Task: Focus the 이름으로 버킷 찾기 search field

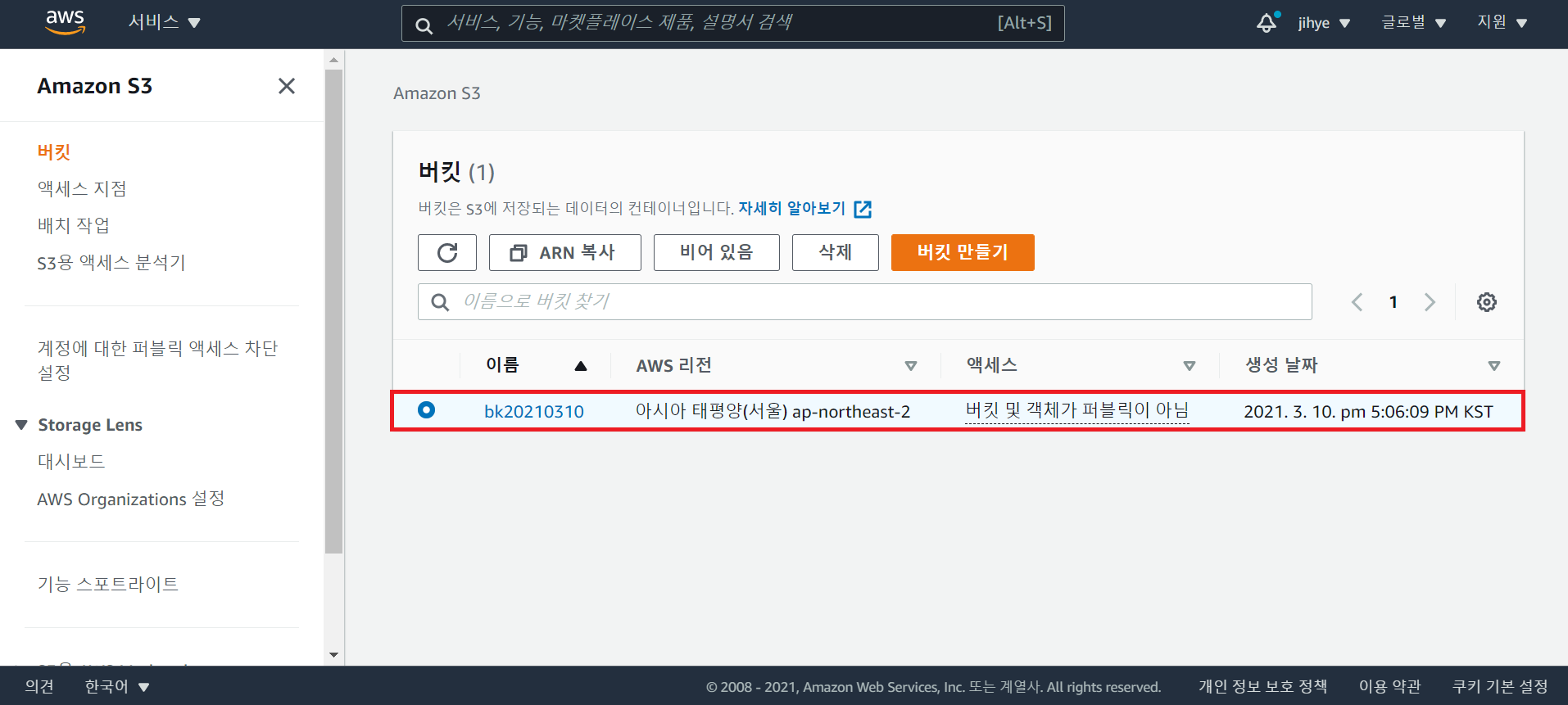Action: [x=865, y=302]
